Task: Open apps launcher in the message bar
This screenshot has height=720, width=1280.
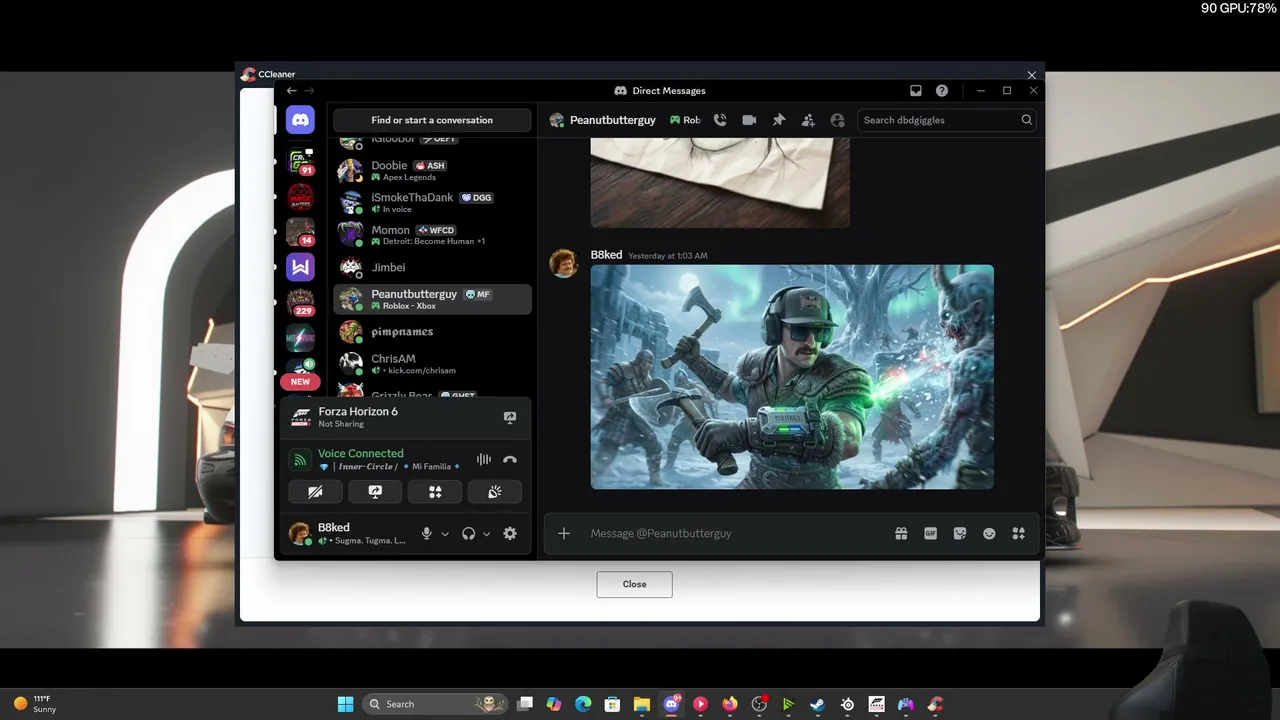Action: click(1019, 534)
